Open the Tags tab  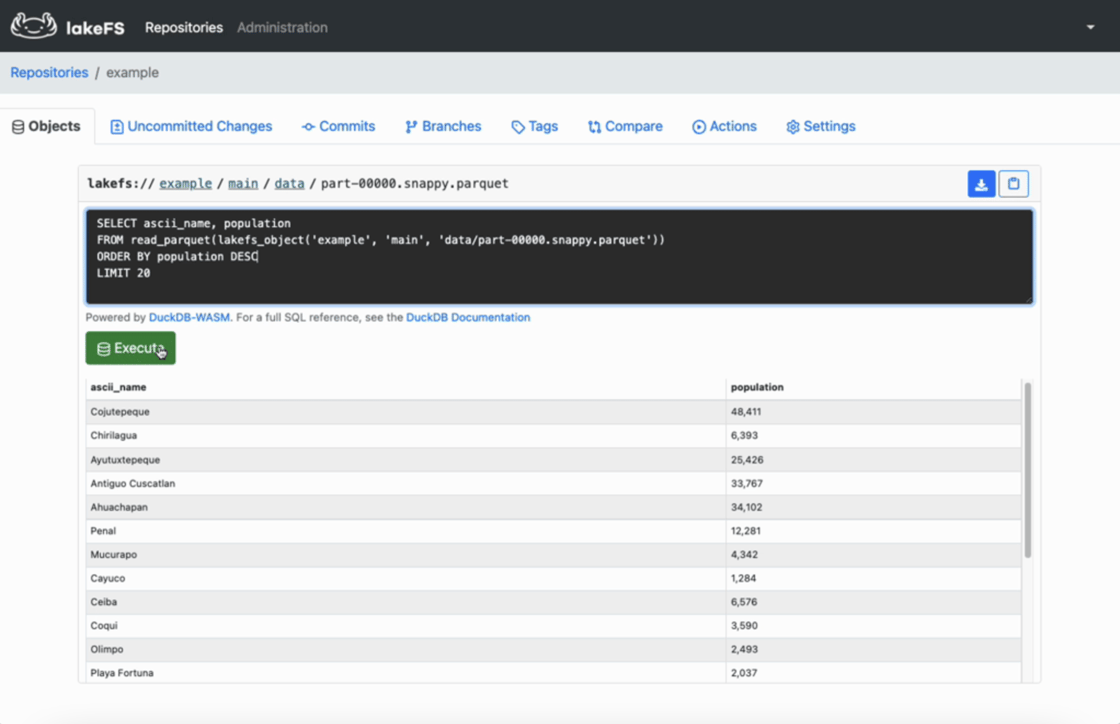click(x=535, y=126)
